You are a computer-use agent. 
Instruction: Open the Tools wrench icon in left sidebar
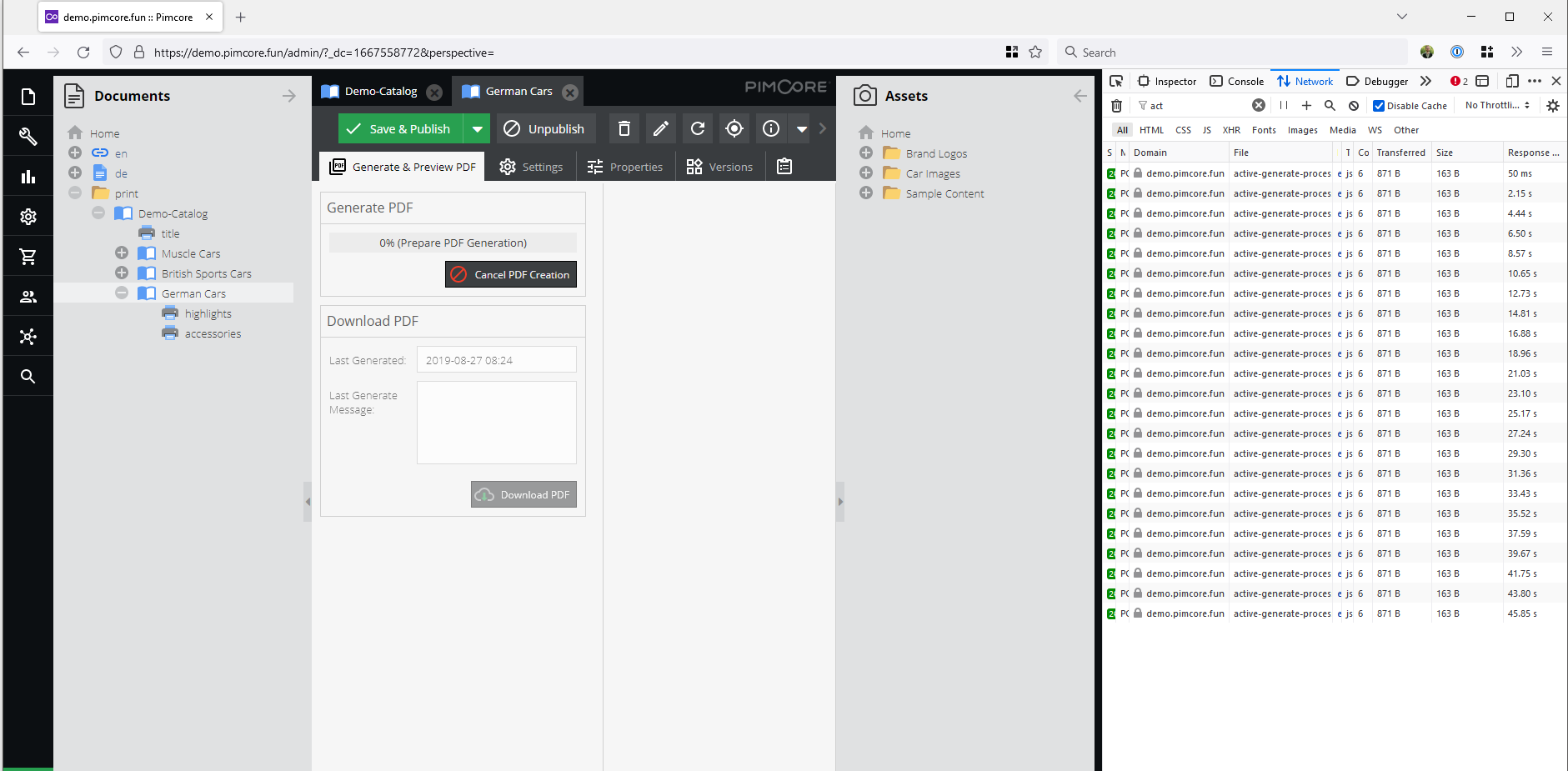coord(28,136)
